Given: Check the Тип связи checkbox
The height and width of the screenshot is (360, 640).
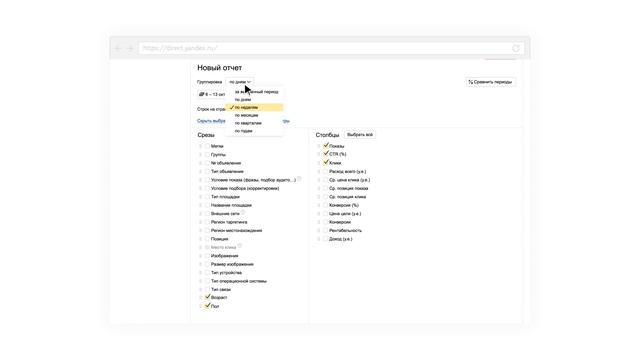Looking at the screenshot, I should pyautogui.click(x=207, y=289).
